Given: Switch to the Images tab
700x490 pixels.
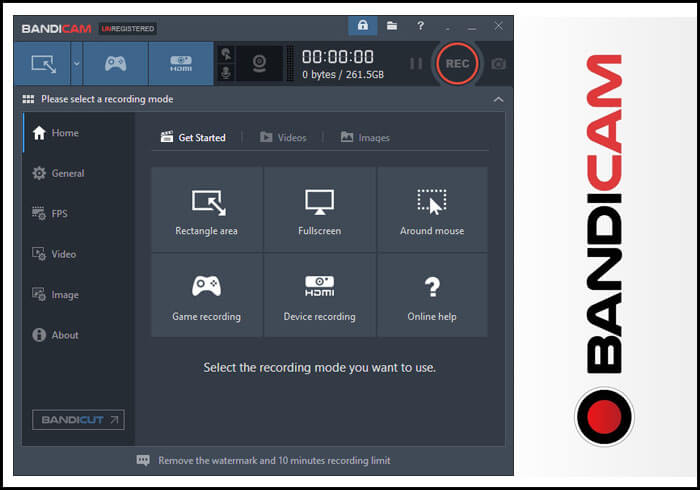Looking at the screenshot, I should point(365,137).
